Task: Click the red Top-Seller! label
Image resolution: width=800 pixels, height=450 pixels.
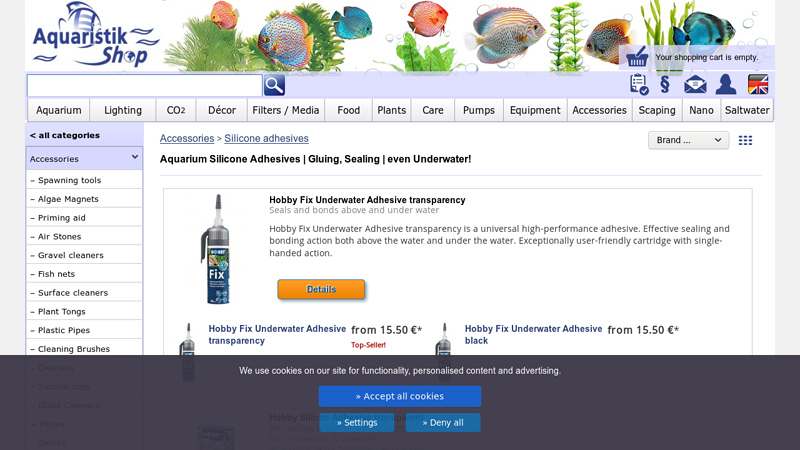Action: (368, 345)
